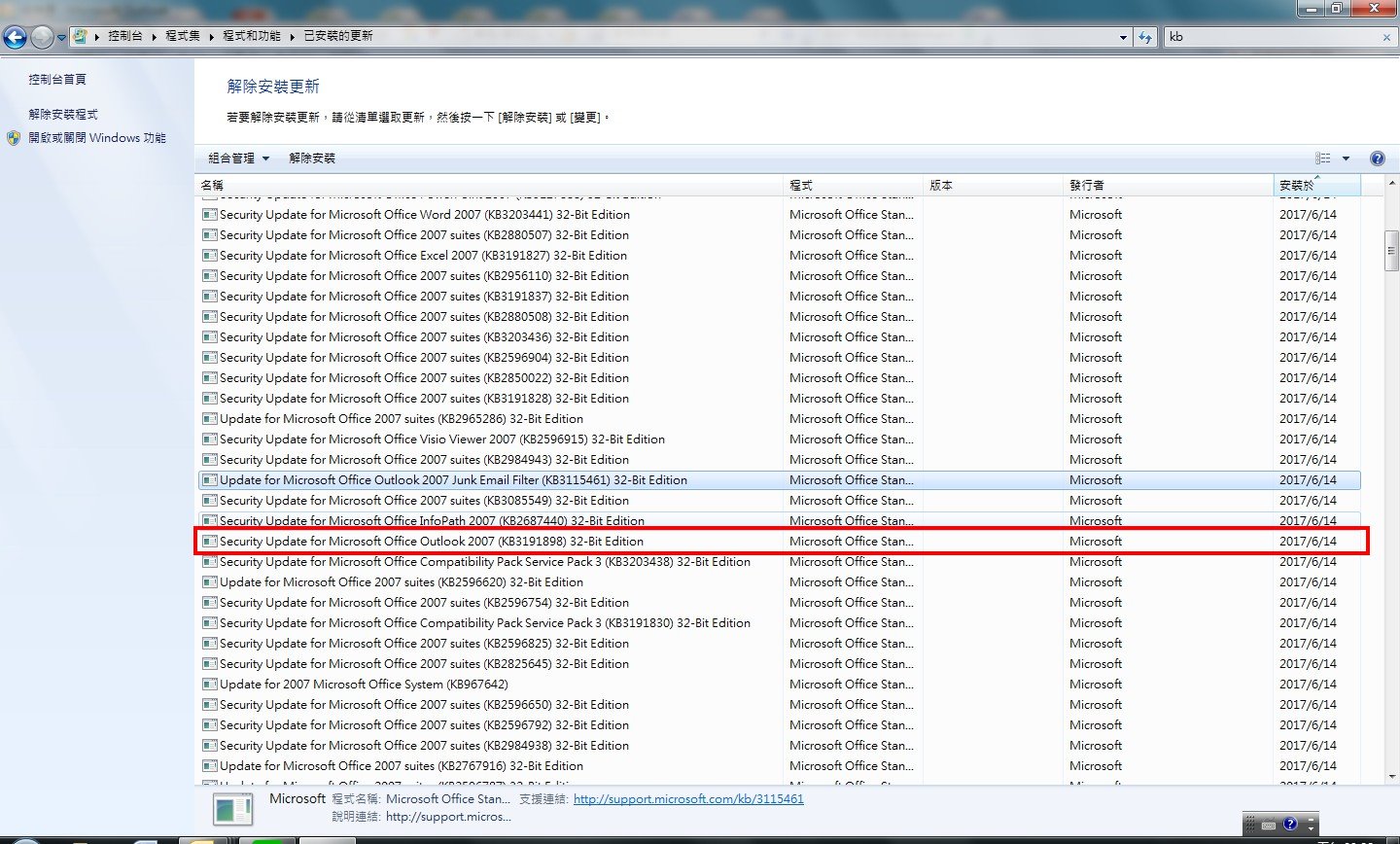
Task: Open the help question mark icon
Action: click(1377, 158)
